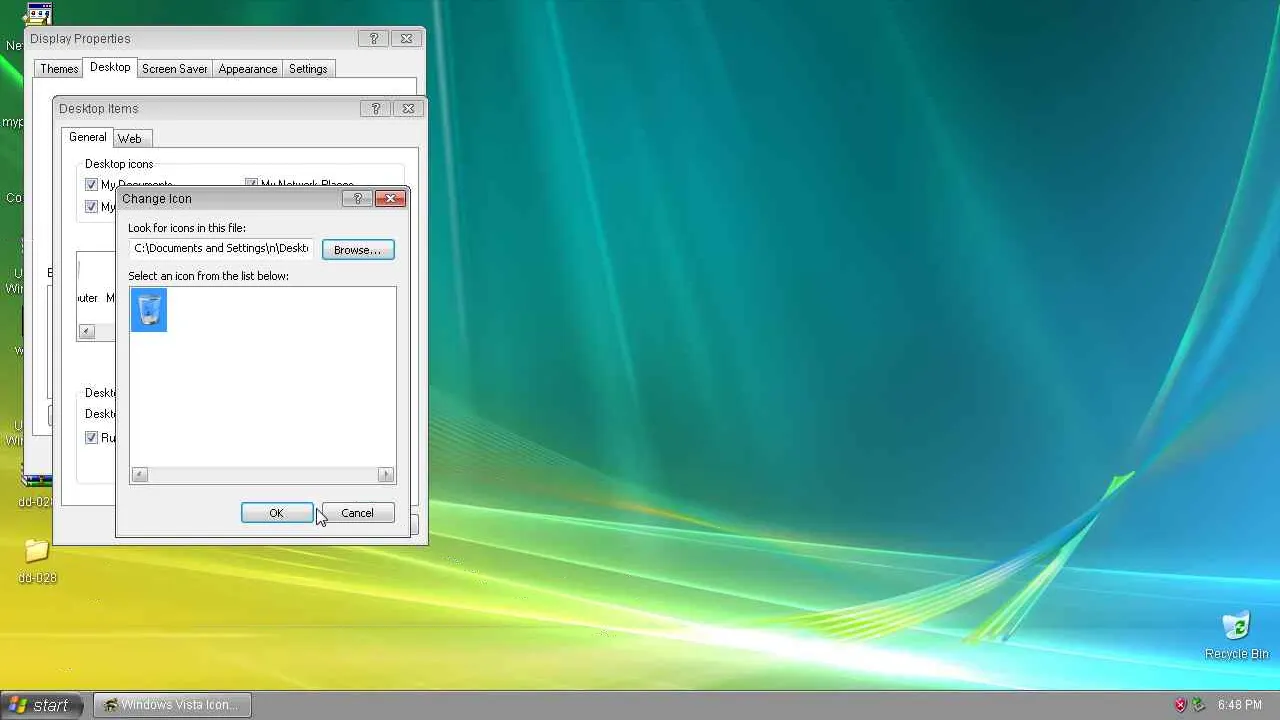
Task: Select the General tab in Desktop Items
Action: pos(88,137)
